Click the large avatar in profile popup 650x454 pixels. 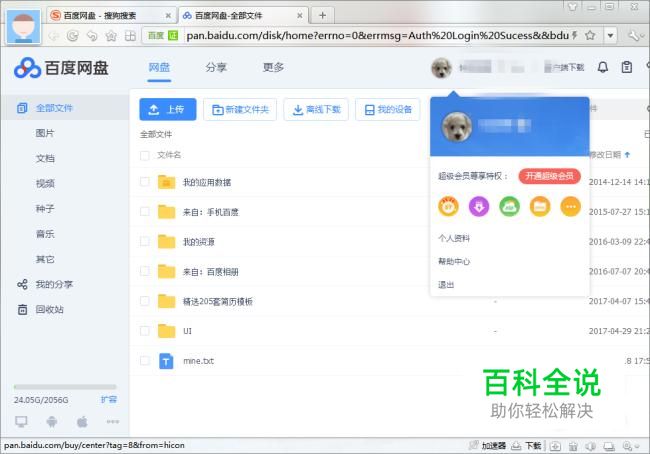(457, 126)
